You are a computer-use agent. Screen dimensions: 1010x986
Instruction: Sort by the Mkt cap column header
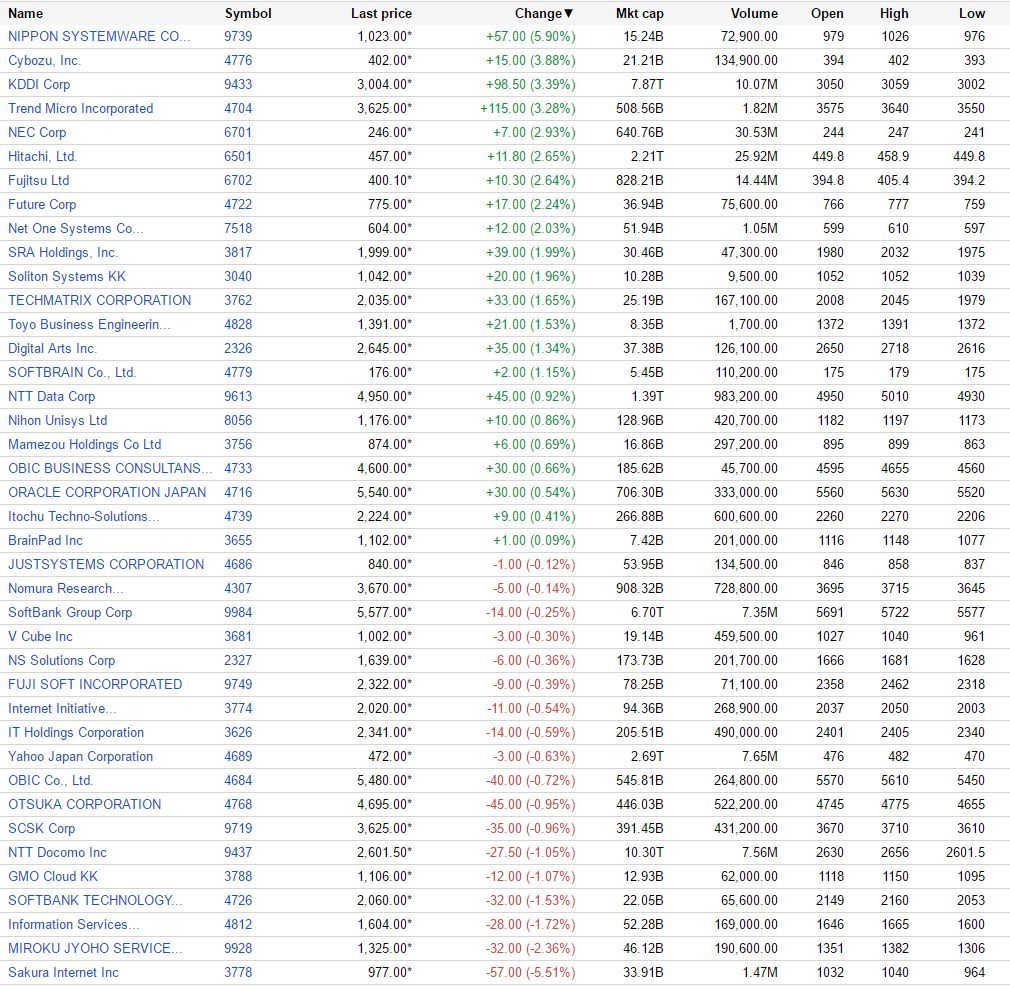click(x=639, y=14)
